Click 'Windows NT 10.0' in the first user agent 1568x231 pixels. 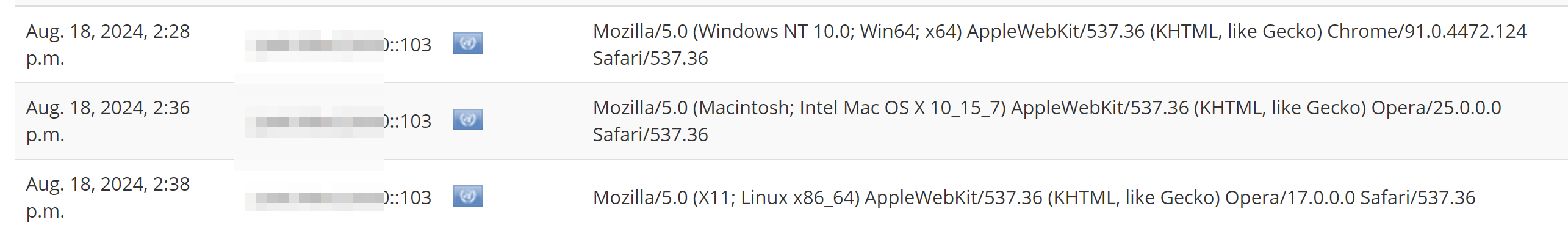pyautogui.click(x=775, y=31)
